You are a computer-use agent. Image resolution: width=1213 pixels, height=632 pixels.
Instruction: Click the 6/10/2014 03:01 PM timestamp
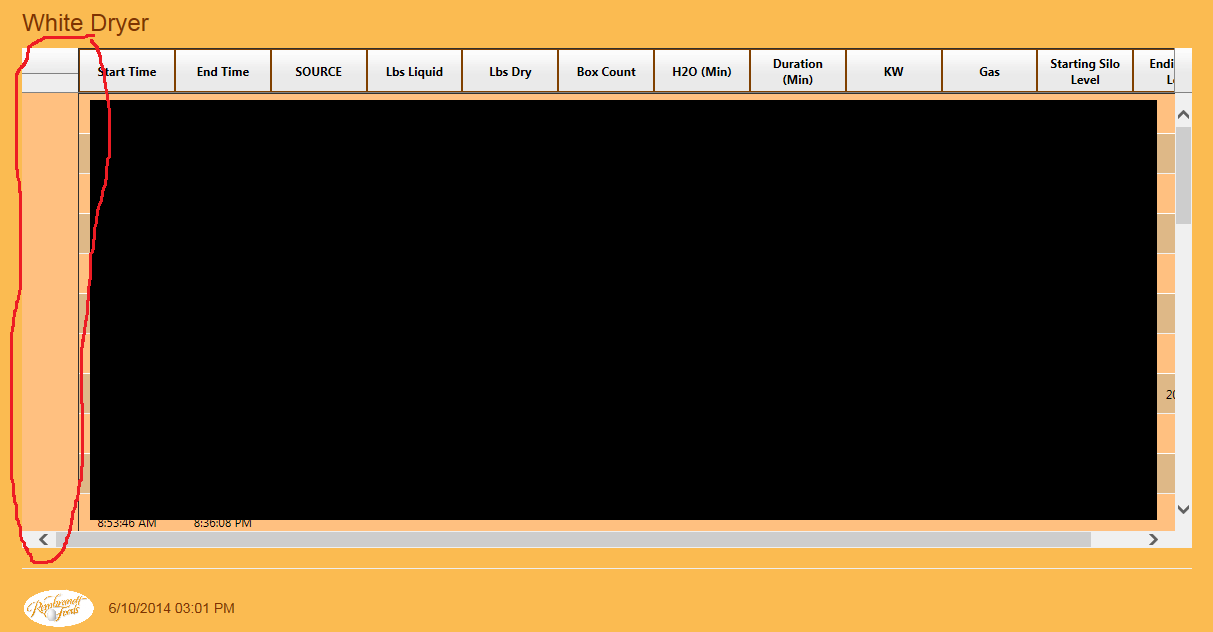coord(171,608)
